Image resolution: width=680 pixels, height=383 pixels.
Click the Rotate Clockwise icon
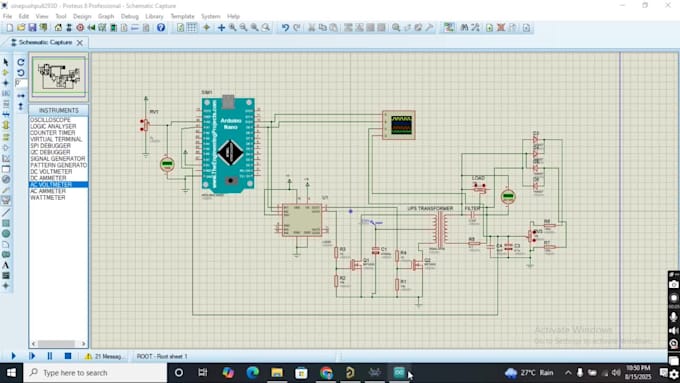coord(20,62)
